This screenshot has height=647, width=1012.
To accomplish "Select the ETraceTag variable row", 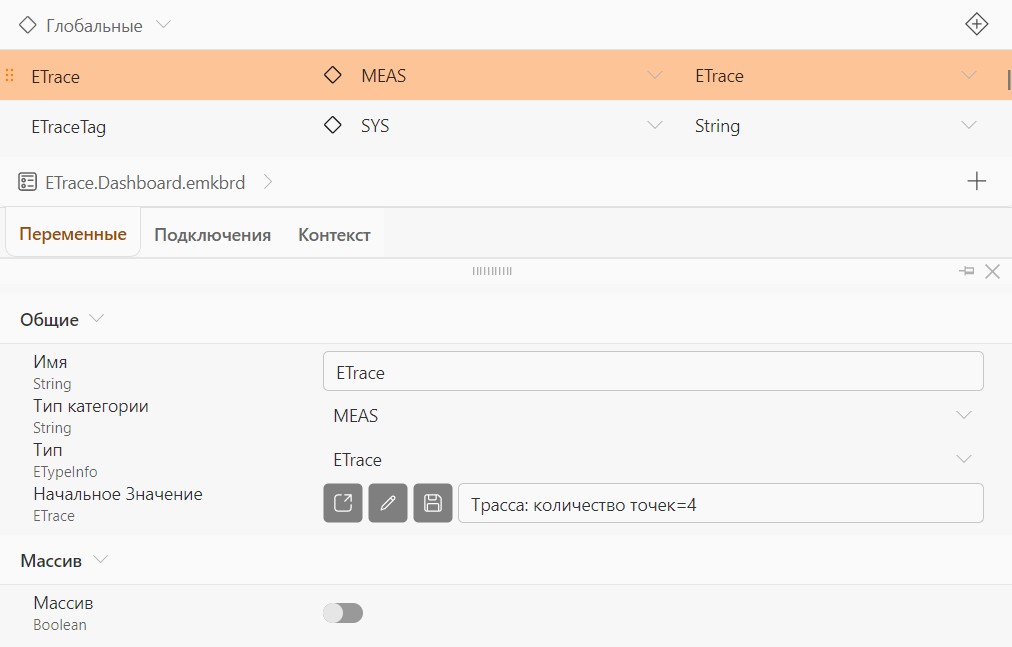I will point(506,126).
